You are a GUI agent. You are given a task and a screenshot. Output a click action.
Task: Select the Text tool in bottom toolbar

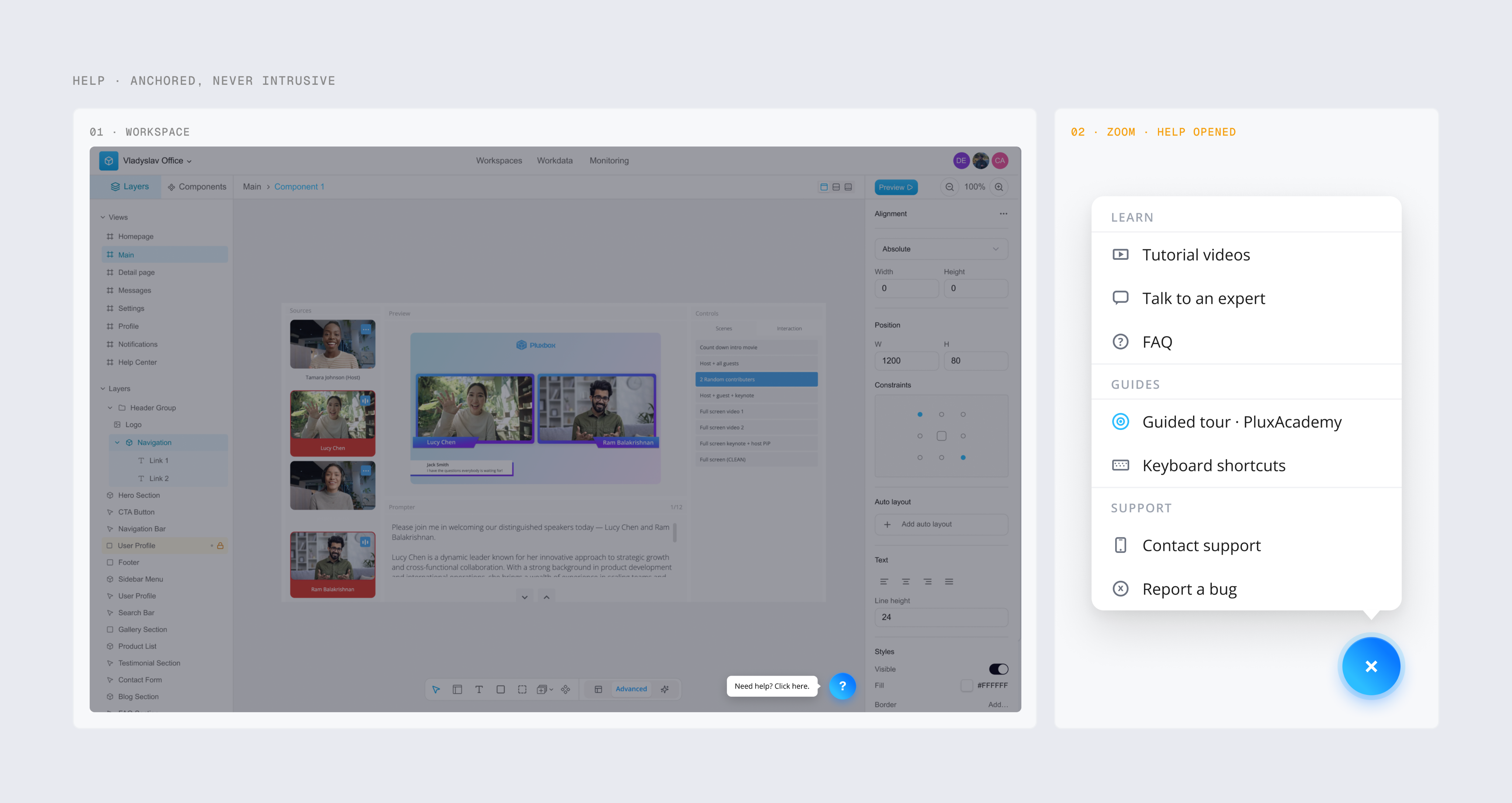click(x=479, y=689)
